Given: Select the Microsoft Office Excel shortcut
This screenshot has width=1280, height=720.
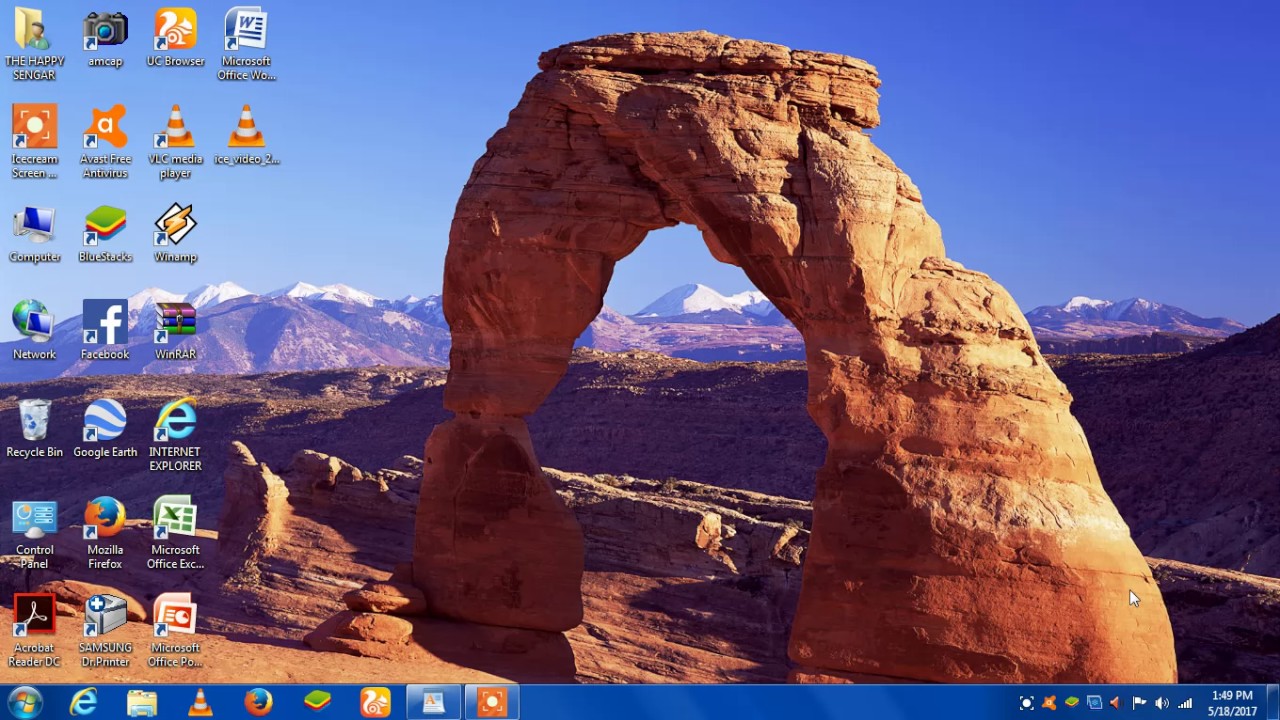Looking at the screenshot, I should click(x=175, y=533).
